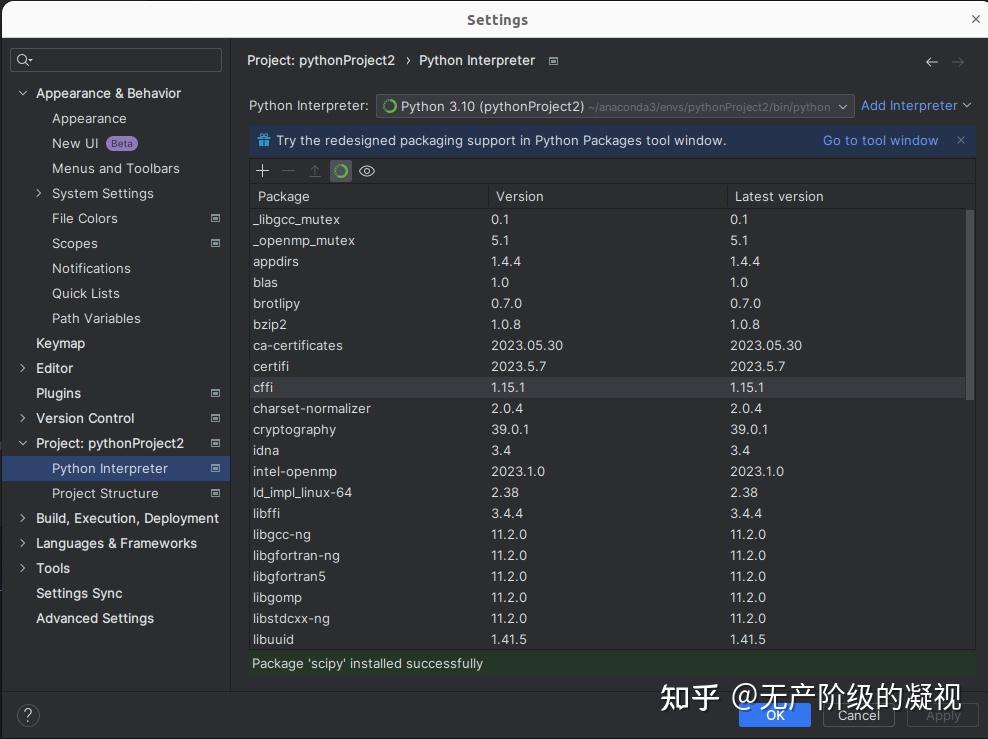Click the back arrow navigation icon
Viewport: 988px width, 739px height.
pyautogui.click(x=932, y=62)
